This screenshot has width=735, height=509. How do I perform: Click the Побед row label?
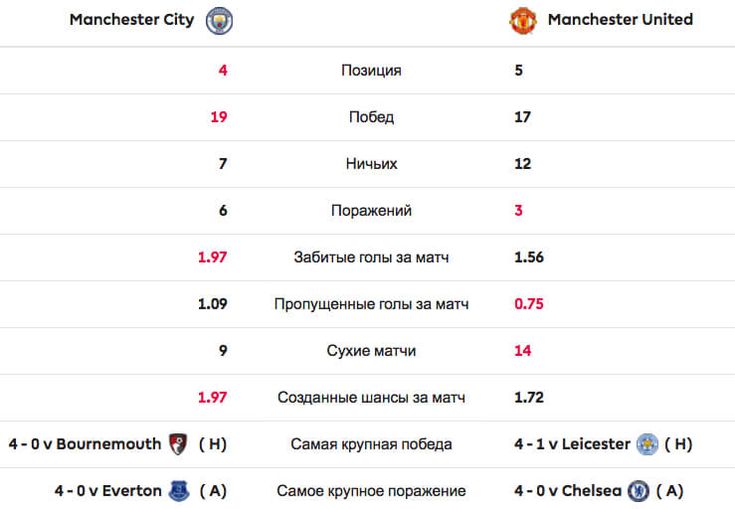[x=371, y=117]
